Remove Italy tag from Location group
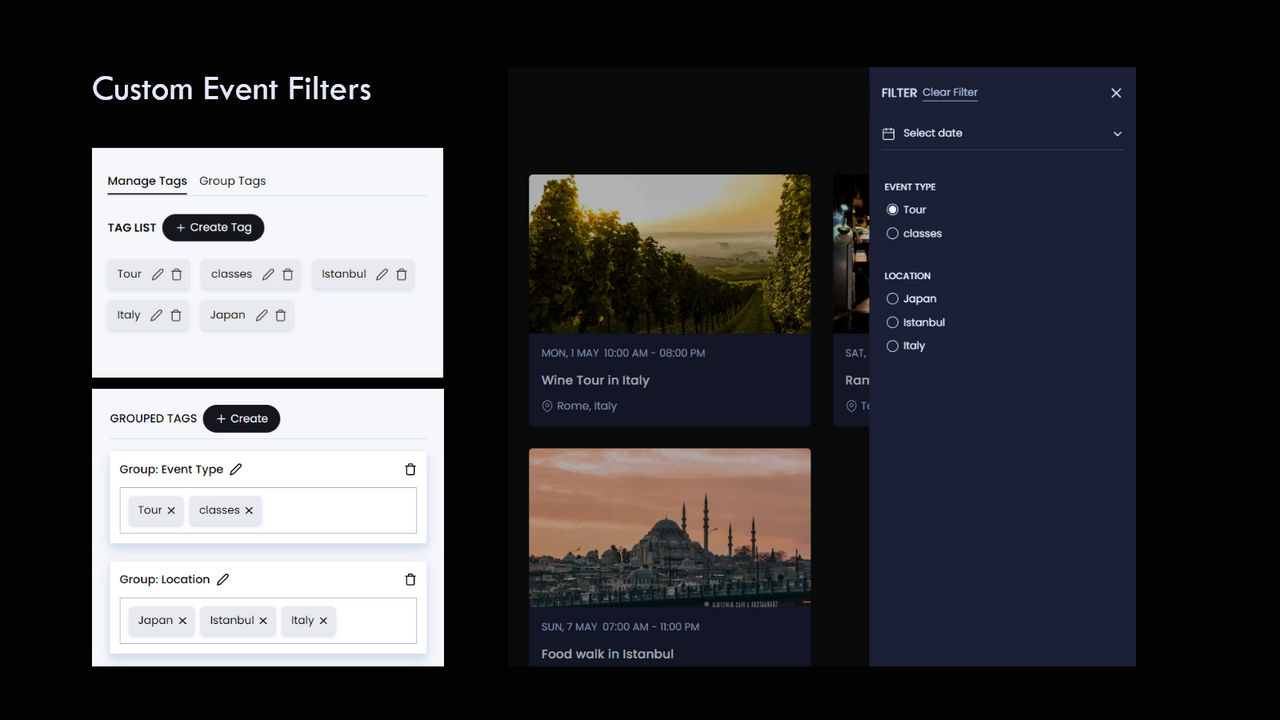1280x720 pixels. point(325,620)
